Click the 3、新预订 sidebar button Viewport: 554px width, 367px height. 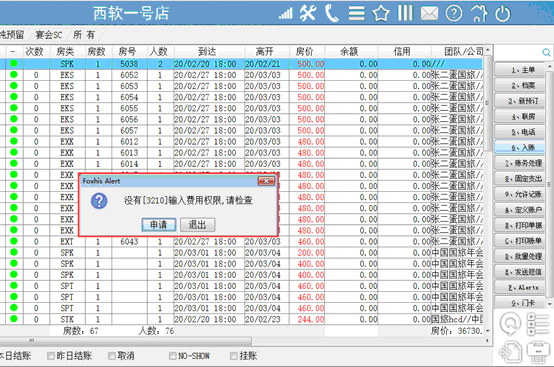tap(520, 101)
